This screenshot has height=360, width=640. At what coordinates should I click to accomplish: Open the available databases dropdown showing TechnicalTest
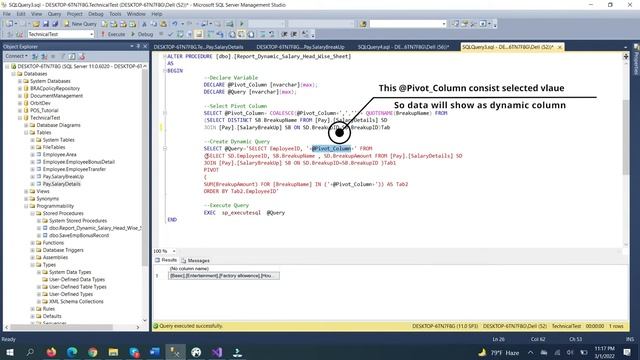[x=61, y=34]
